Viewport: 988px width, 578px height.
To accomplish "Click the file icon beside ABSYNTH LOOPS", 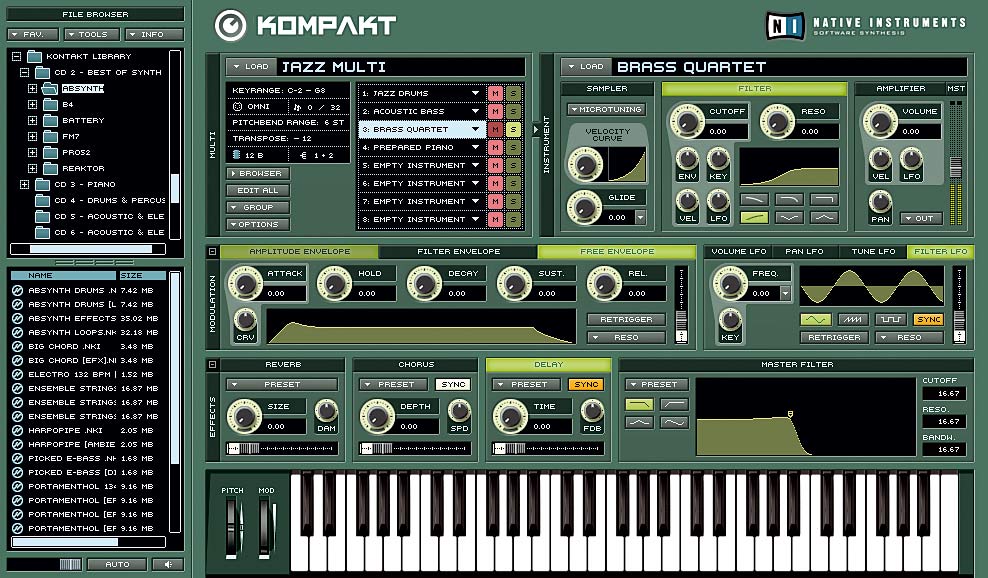I will (x=18, y=332).
